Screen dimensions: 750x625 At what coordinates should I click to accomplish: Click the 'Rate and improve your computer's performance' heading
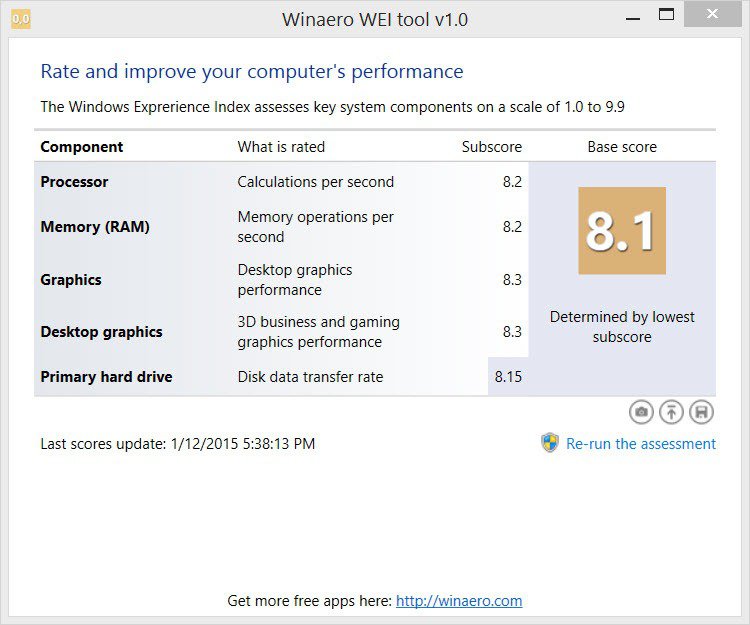(252, 72)
